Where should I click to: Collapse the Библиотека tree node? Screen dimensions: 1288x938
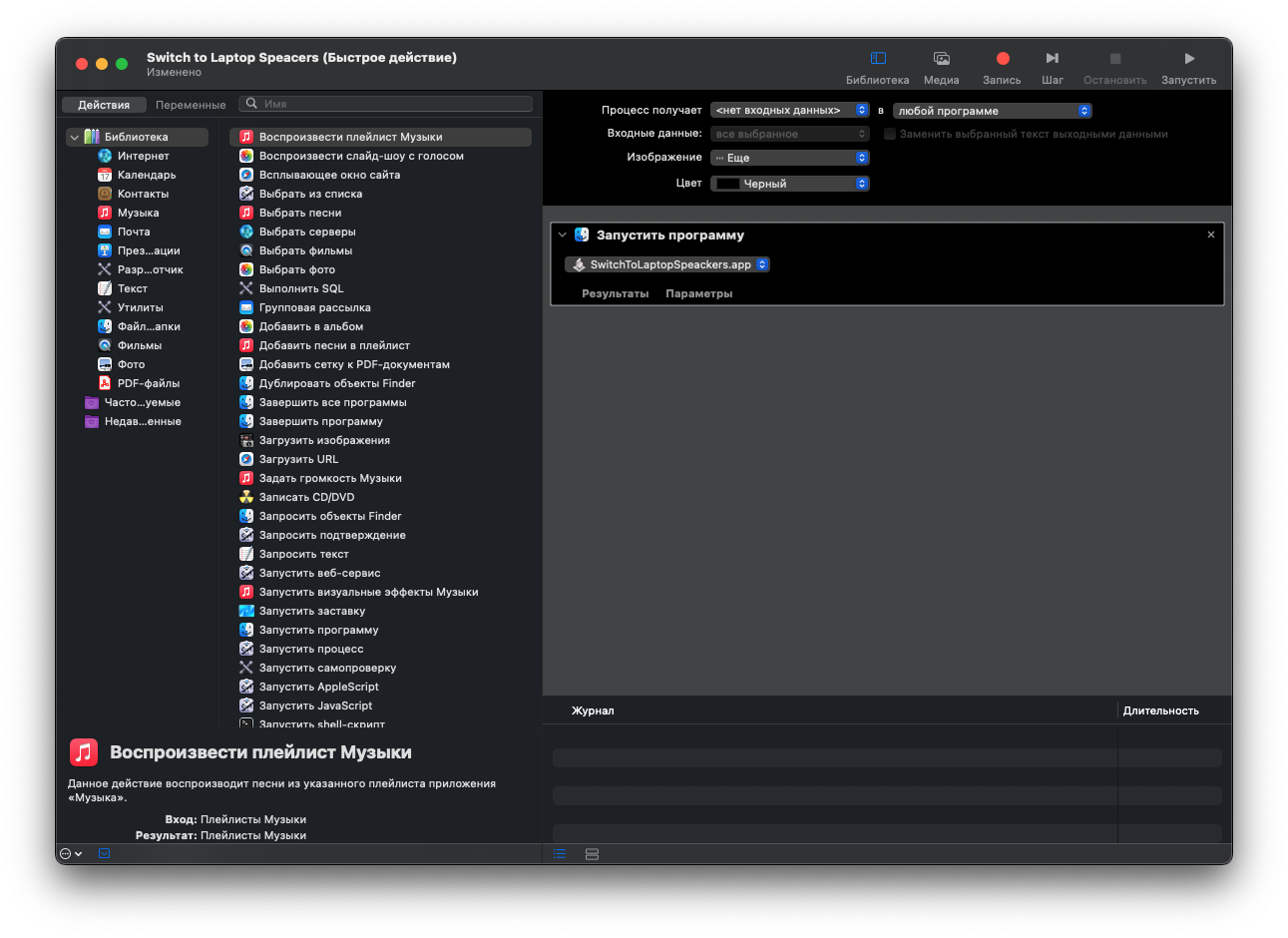coord(74,138)
